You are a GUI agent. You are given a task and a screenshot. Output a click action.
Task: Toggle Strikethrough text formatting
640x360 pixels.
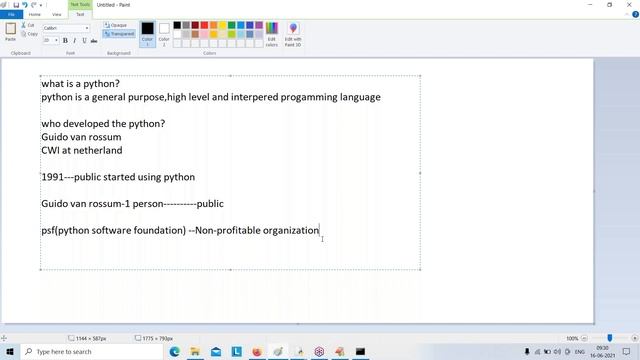(x=94, y=40)
